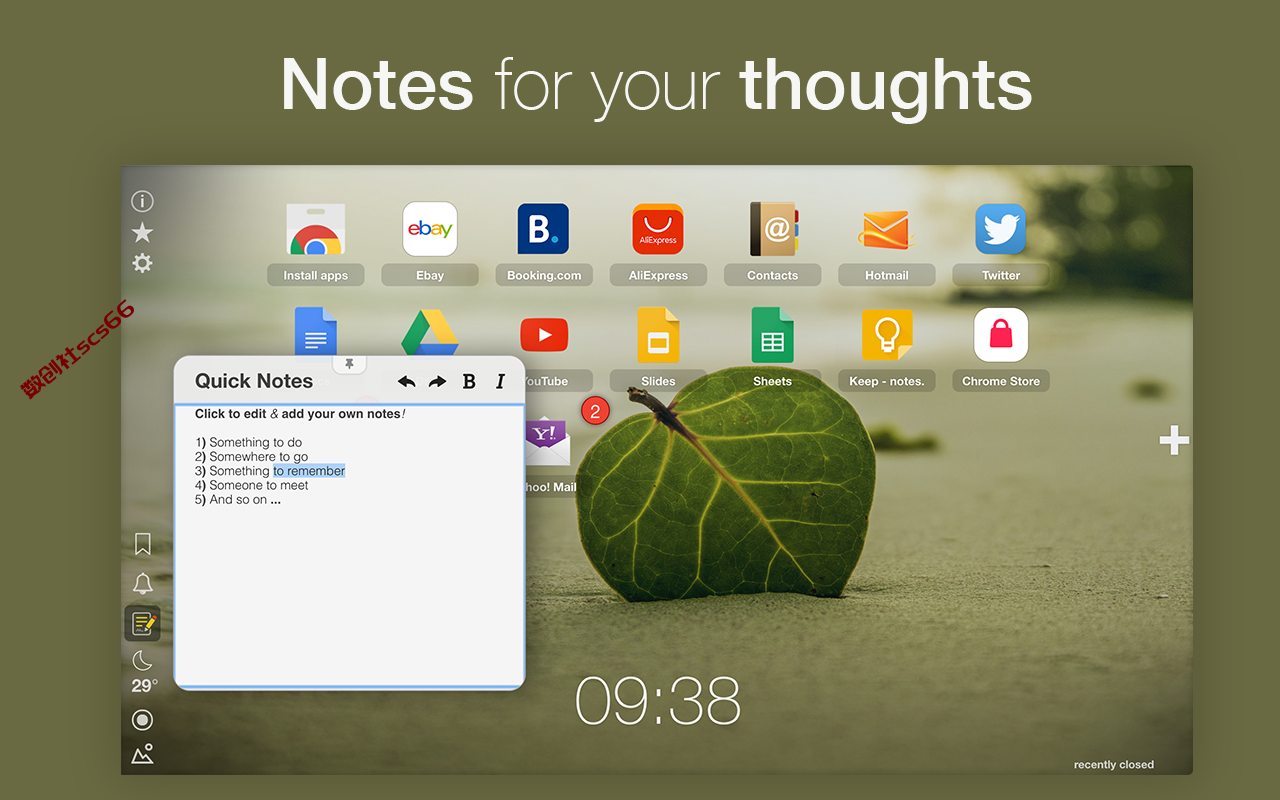The image size is (1280, 800).
Task: Click the moon weather icon
Action: (x=143, y=660)
